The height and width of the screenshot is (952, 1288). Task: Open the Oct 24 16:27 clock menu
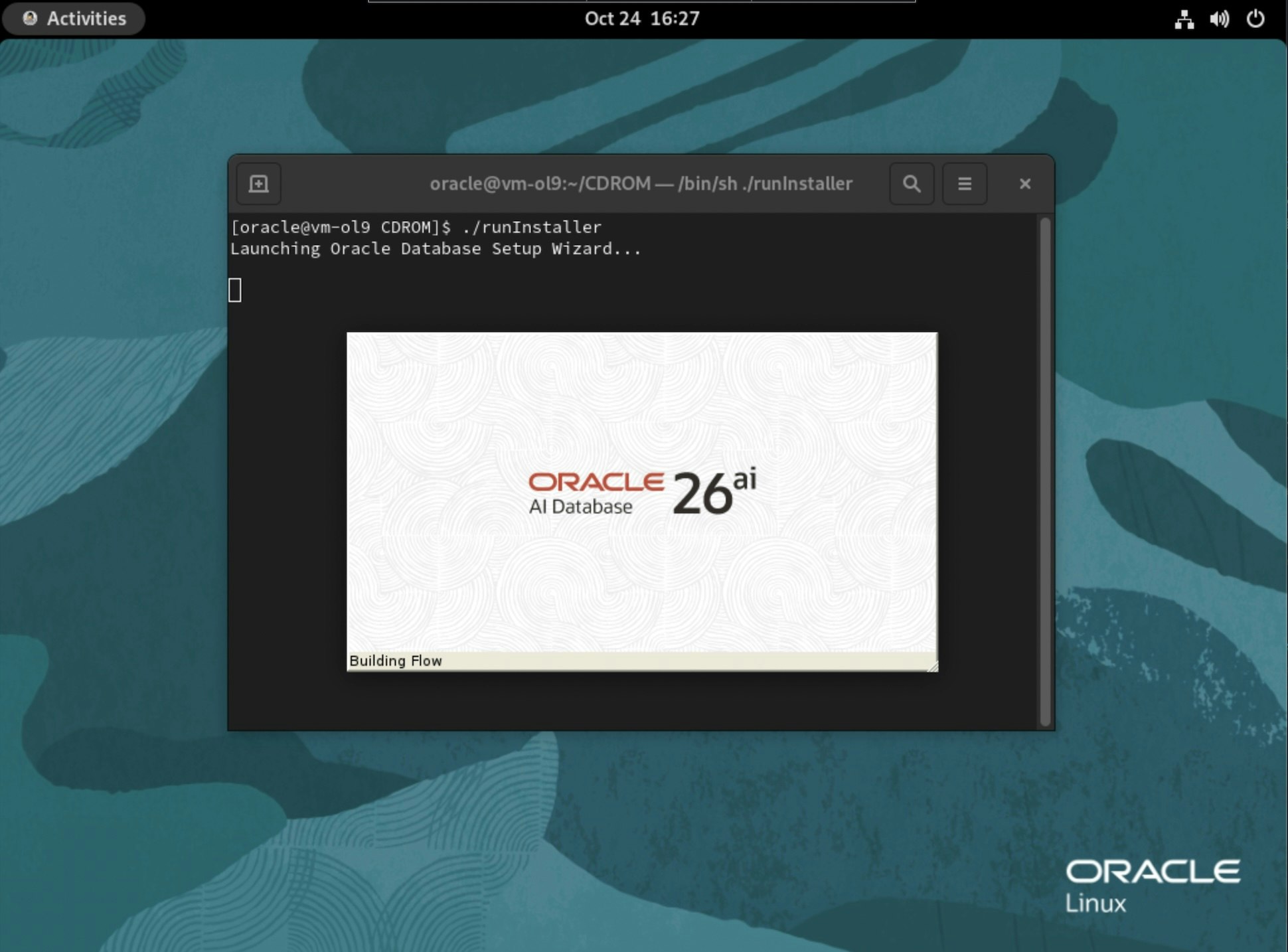tap(641, 19)
